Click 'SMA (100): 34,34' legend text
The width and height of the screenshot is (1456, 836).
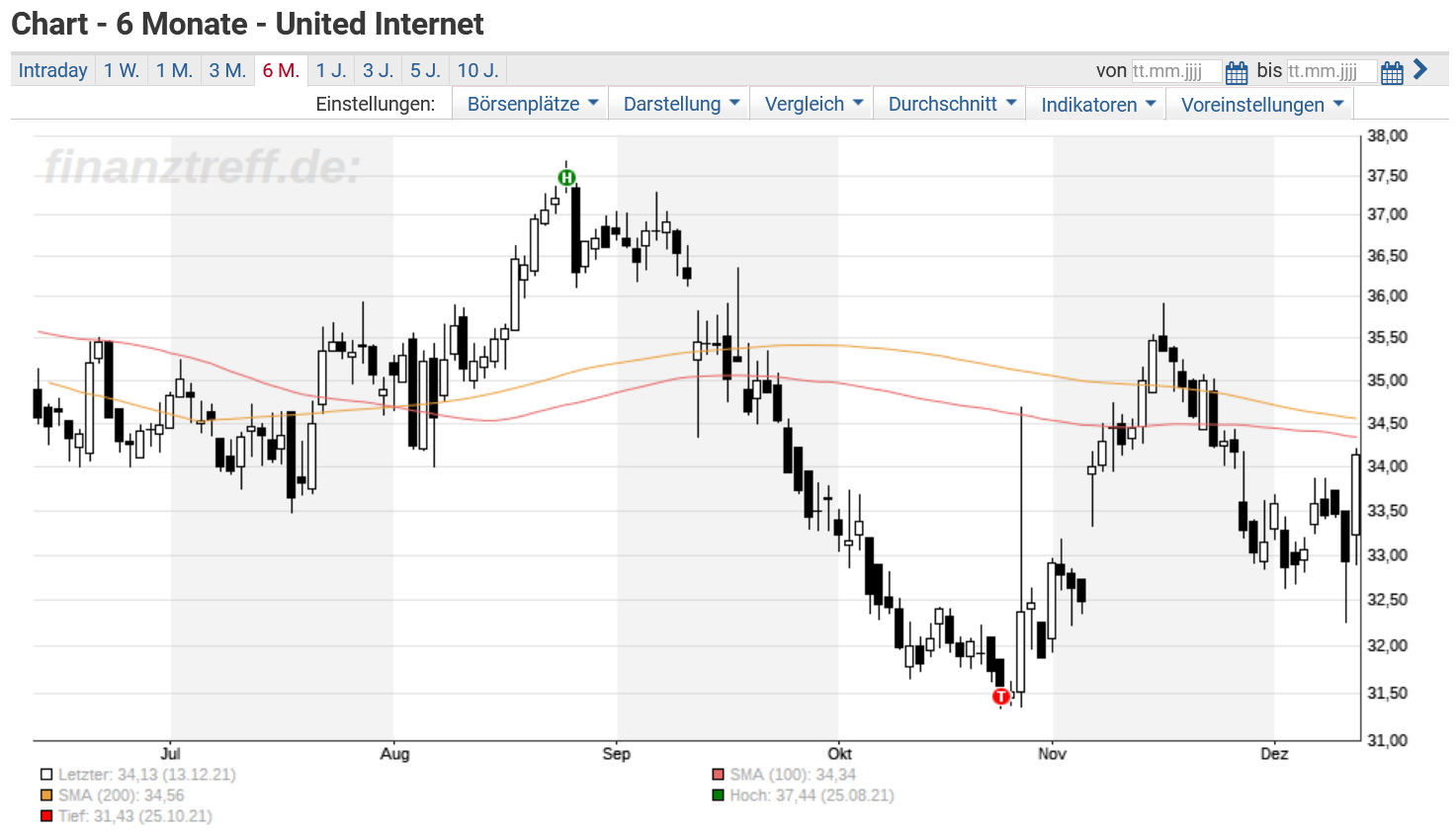pos(794,775)
